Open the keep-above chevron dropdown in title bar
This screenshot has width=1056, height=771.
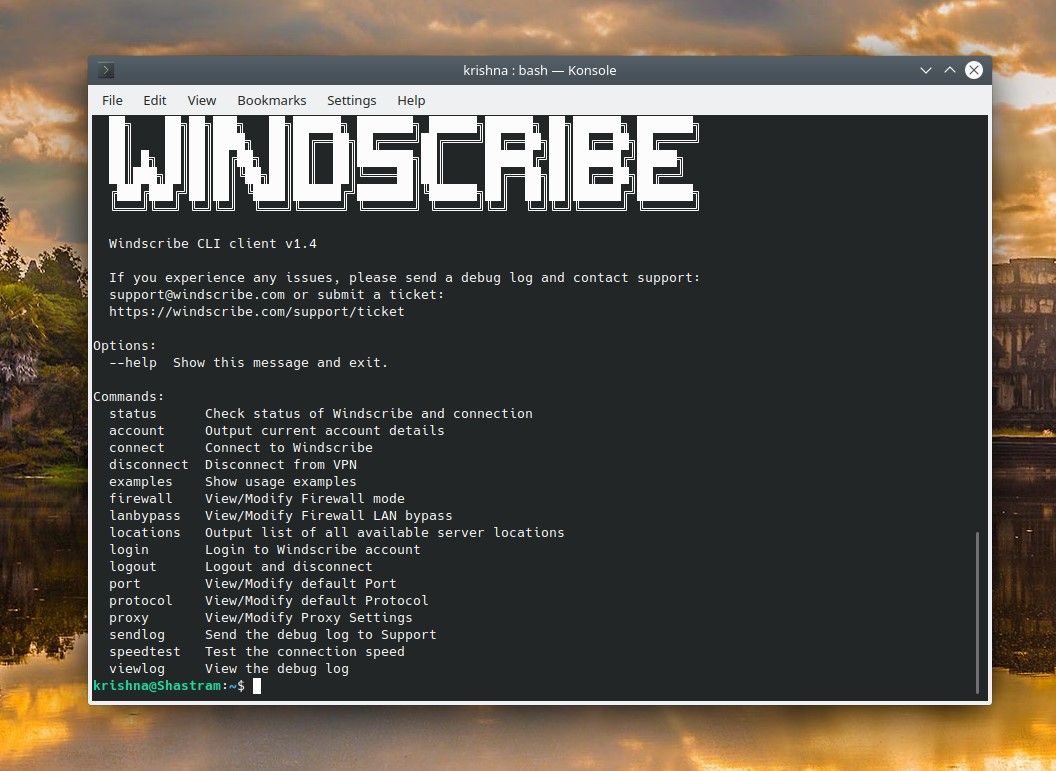point(925,70)
